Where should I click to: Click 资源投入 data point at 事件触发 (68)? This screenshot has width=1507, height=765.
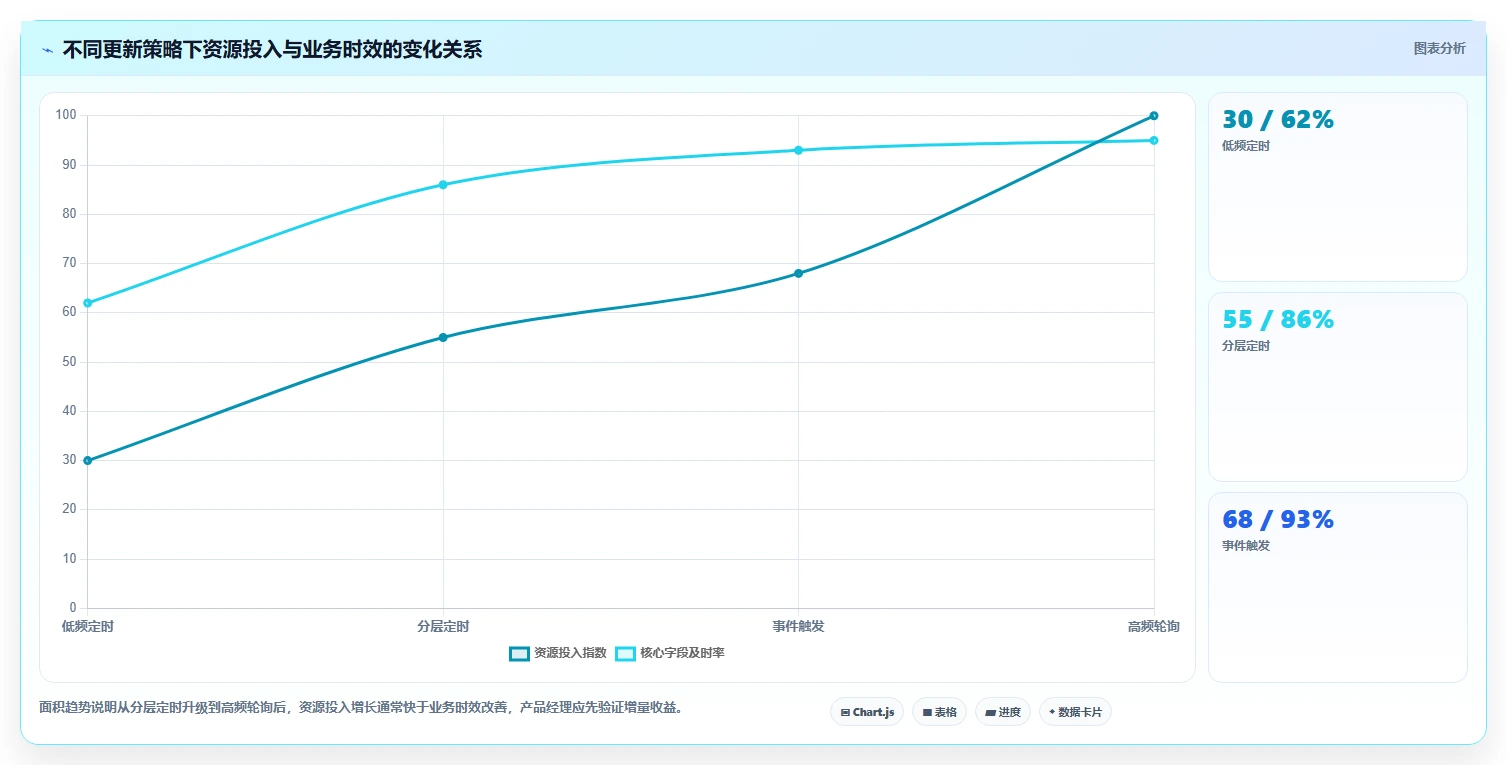click(x=798, y=273)
